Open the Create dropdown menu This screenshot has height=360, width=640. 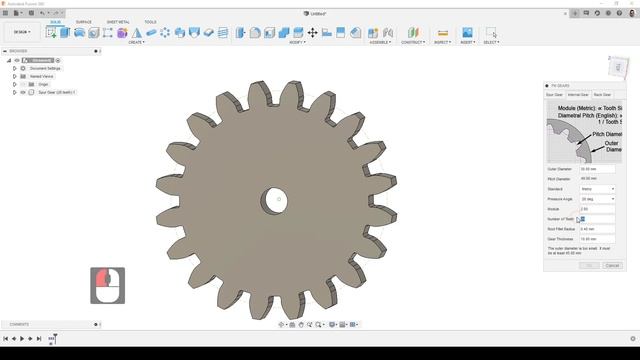point(136,42)
